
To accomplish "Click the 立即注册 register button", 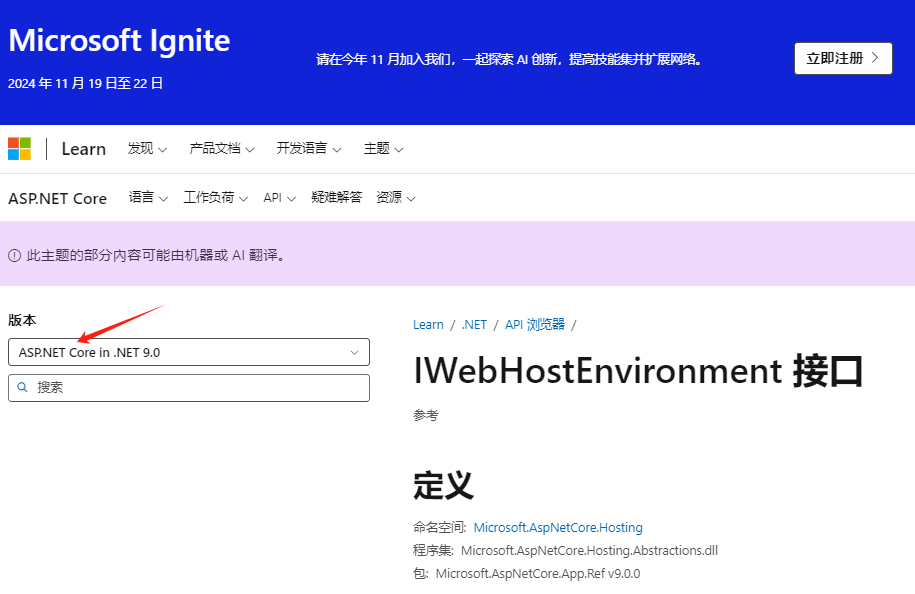I will (x=843, y=58).
